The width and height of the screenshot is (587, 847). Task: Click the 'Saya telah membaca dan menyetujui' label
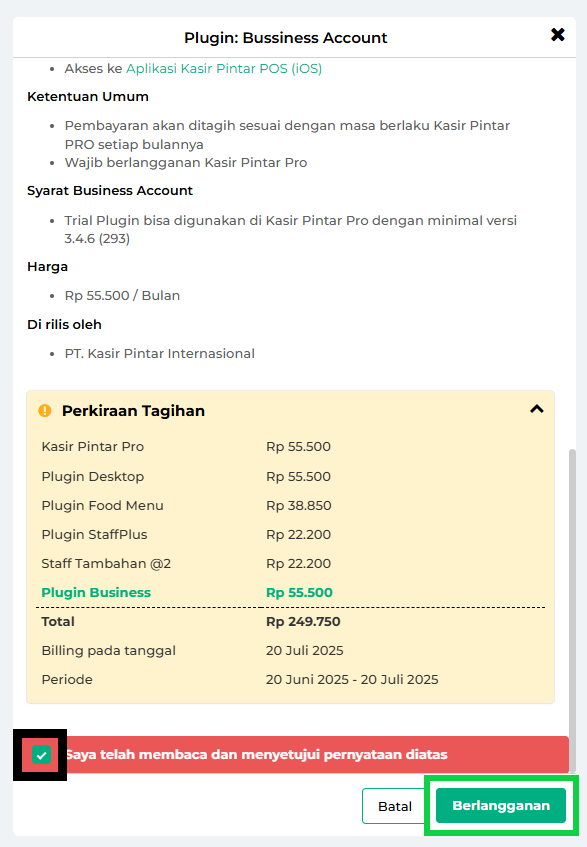257,755
